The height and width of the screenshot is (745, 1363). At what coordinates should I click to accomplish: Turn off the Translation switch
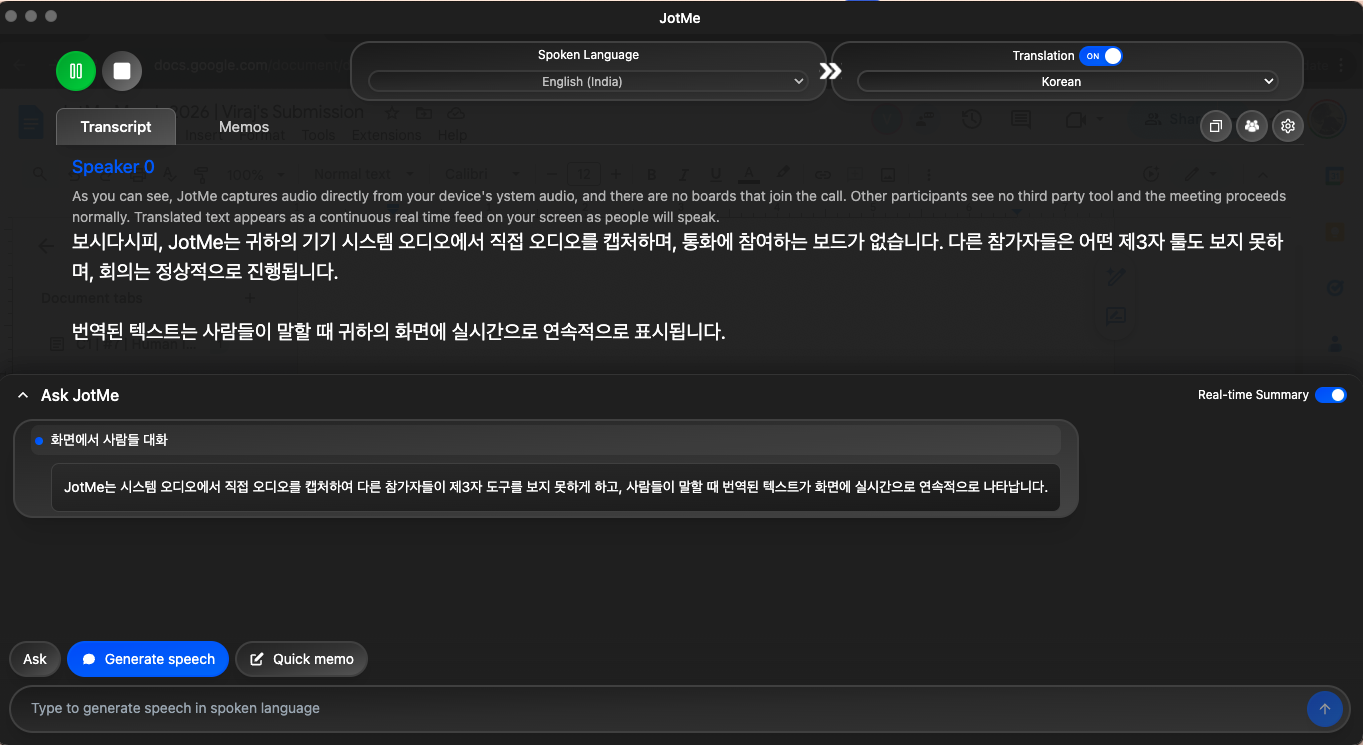(x=1101, y=56)
